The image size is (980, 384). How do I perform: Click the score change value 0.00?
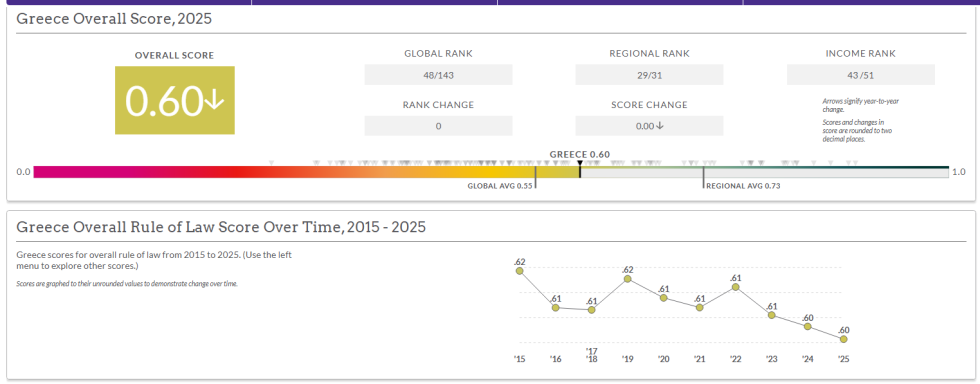tap(649, 126)
